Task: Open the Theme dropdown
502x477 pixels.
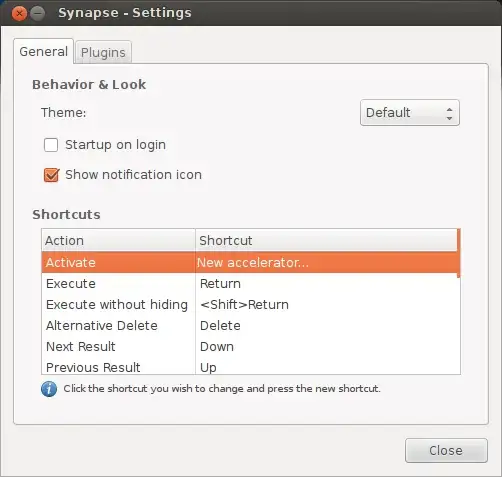Action: 410,113
